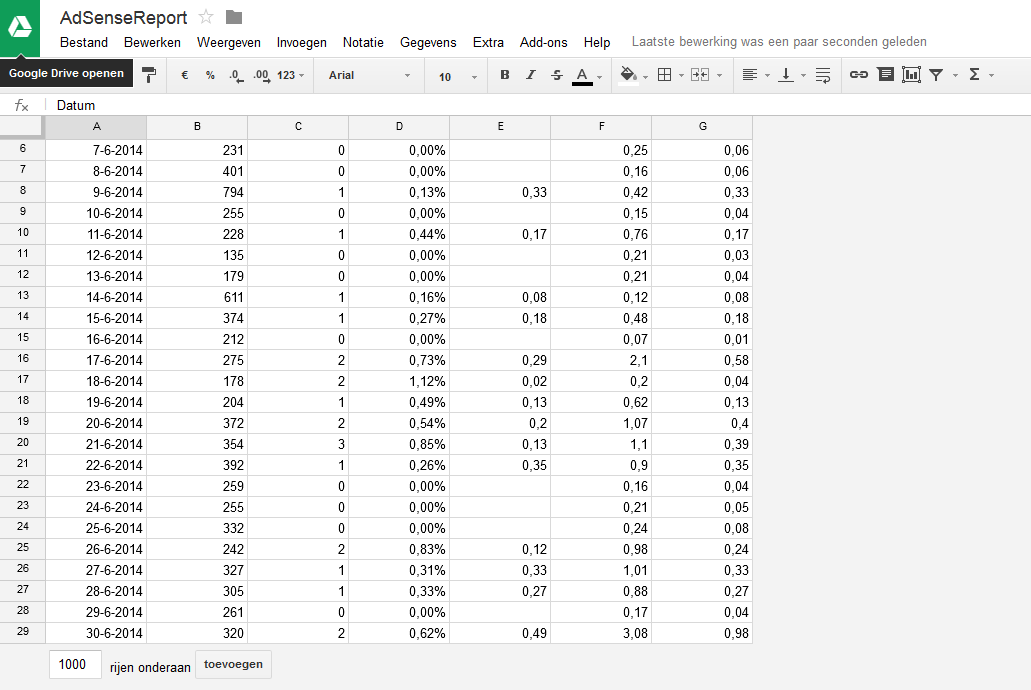Image resolution: width=1031 pixels, height=690 pixels.
Task: Open more number formats (123) dropdown
Action: pos(290,75)
